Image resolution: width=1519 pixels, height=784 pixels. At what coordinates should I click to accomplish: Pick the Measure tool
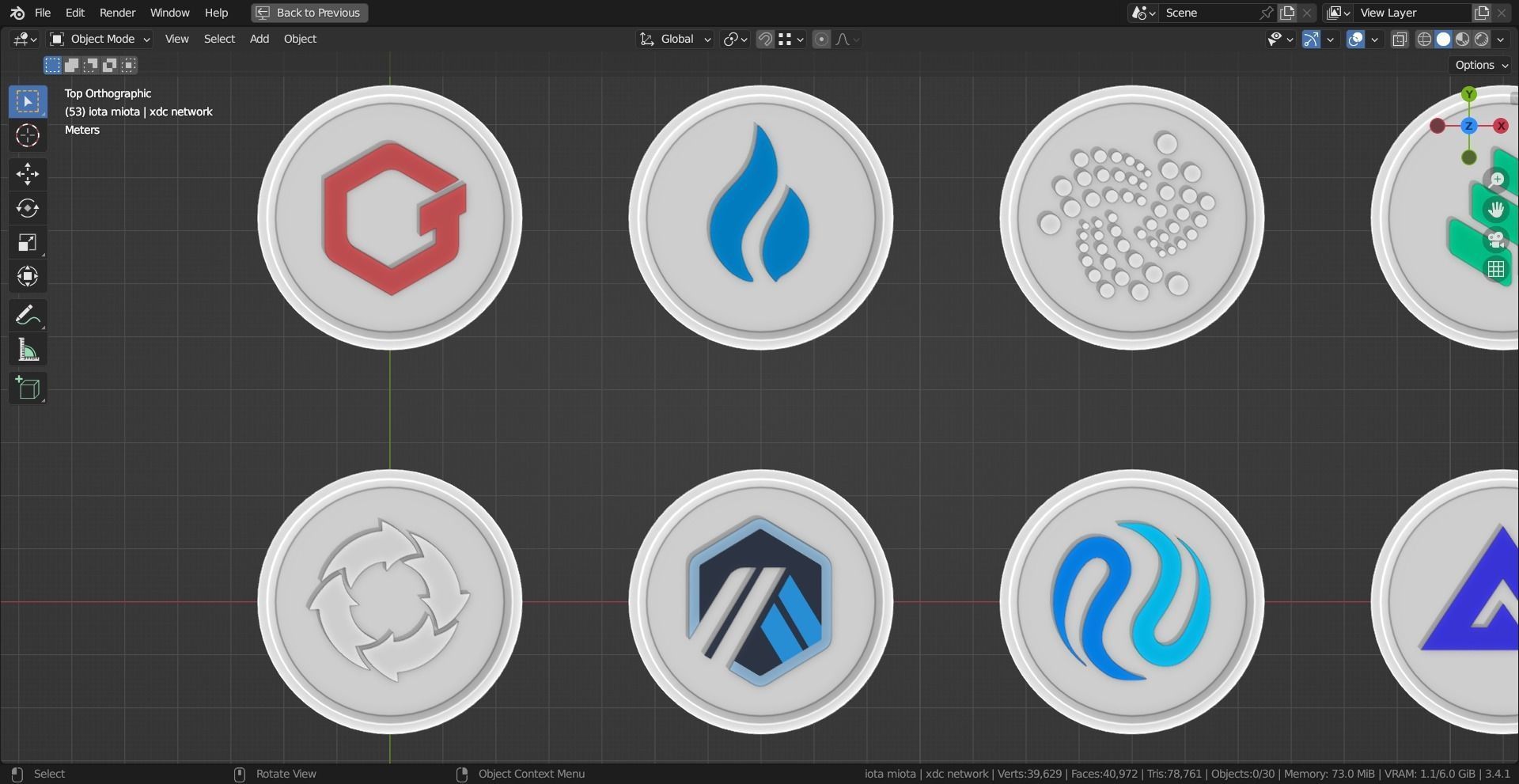pyautogui.click(x=28, y=350)
